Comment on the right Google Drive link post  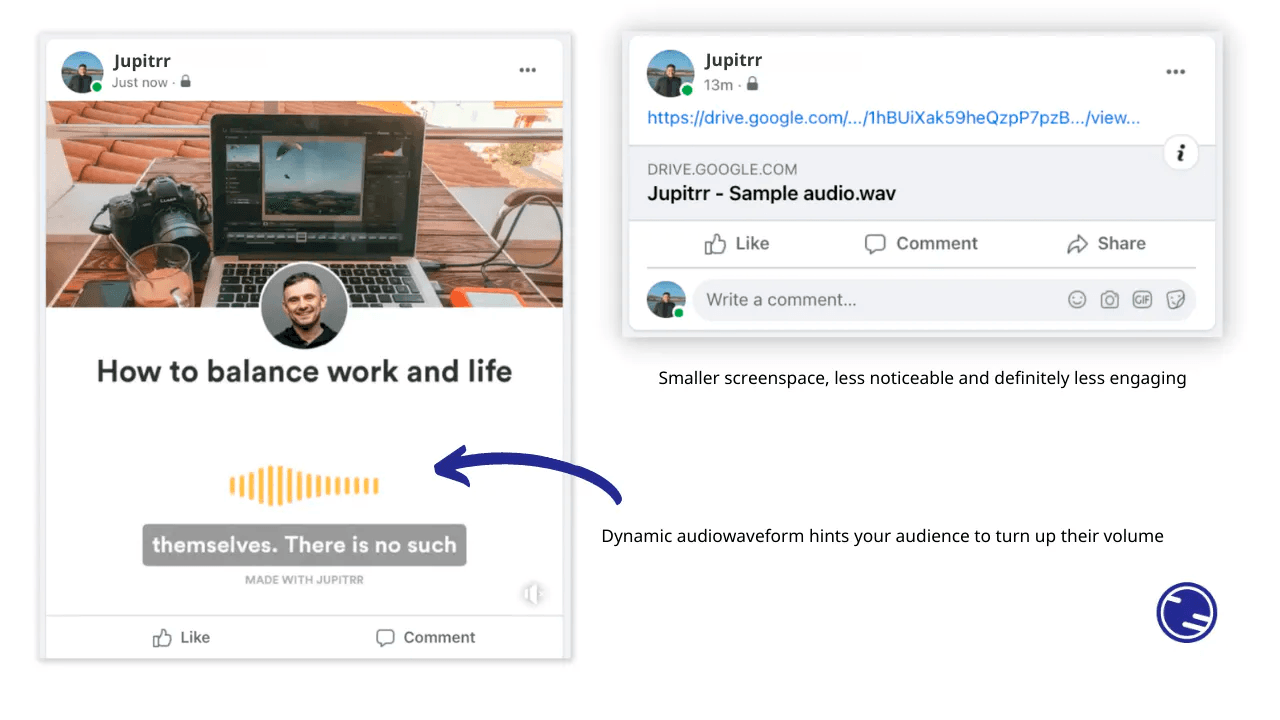921,243
